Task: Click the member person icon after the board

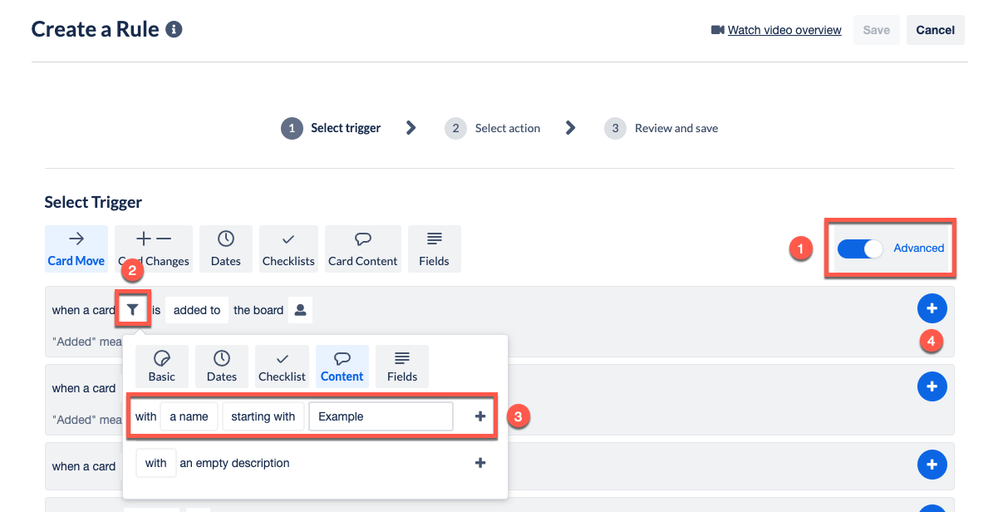Action: tap(300, 310)
